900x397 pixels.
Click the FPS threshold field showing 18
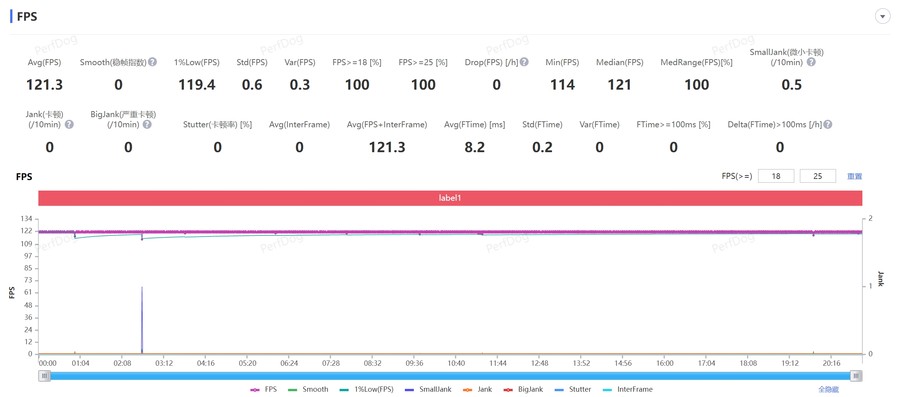(x=776, y=176)
